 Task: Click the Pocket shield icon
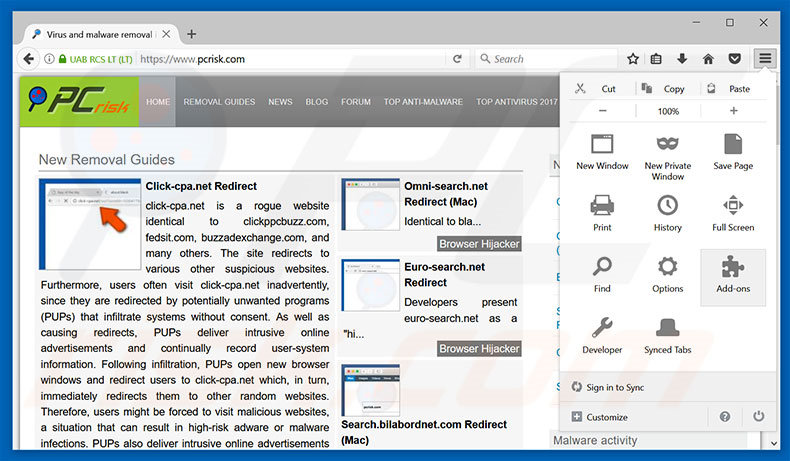(x=735, y=59)
